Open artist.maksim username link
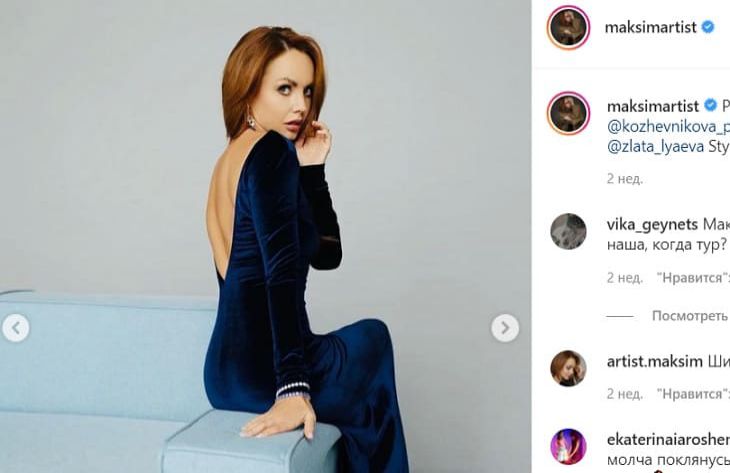 tap(655, 361)
